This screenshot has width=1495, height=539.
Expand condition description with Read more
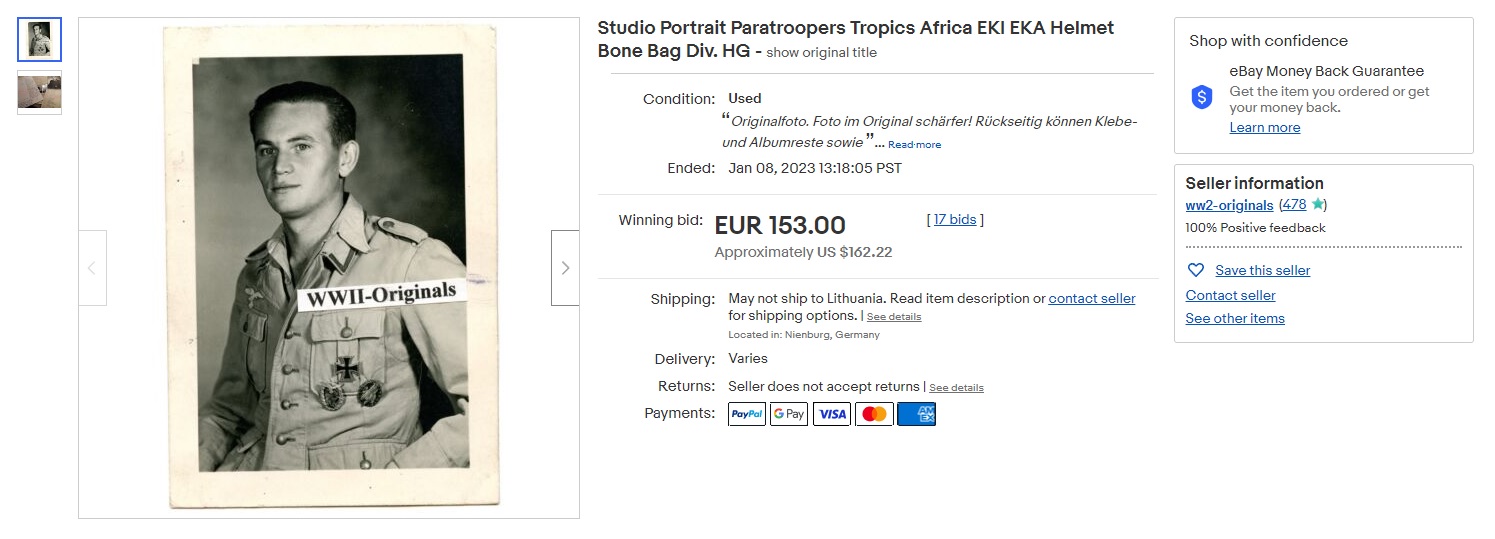pyautogui.click(x=914, y=145)
